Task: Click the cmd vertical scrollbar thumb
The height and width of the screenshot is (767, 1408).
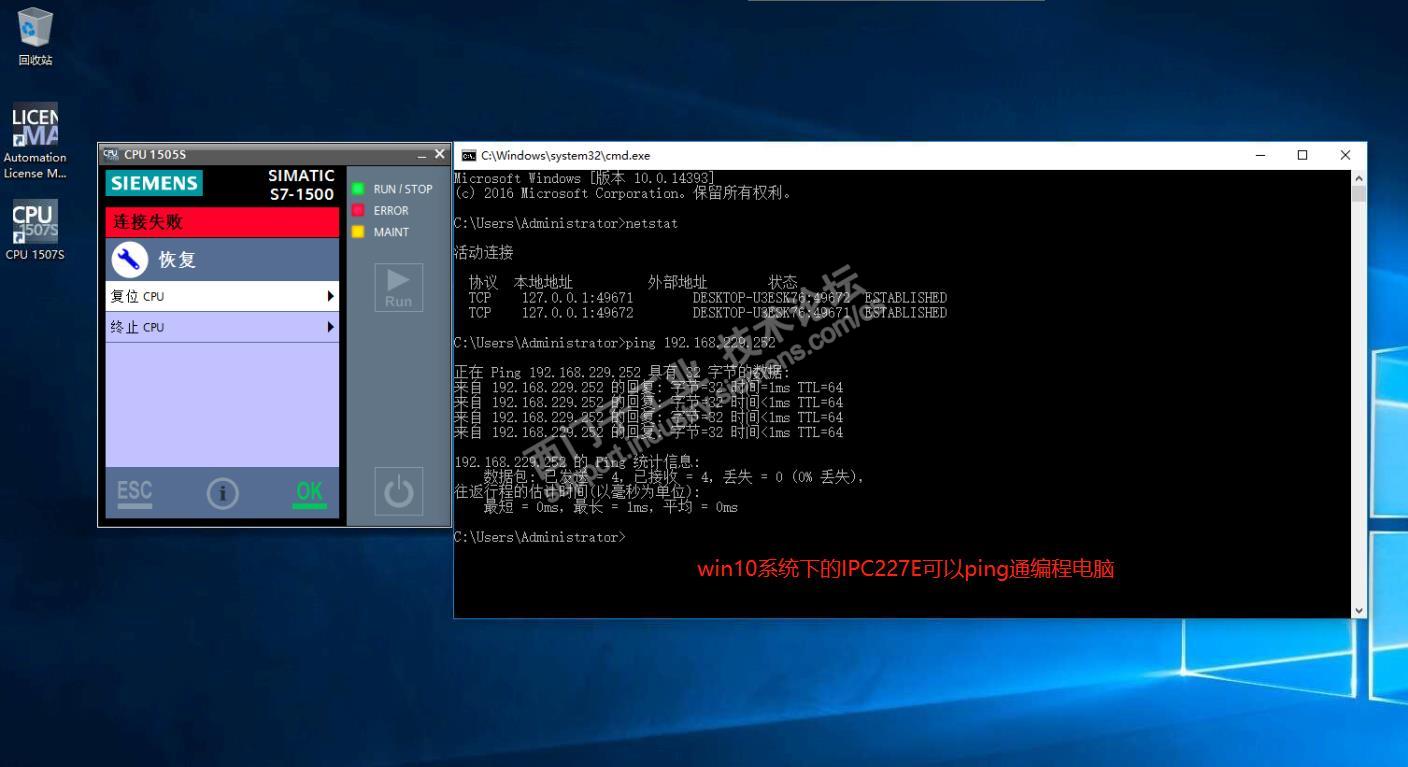Action: 1358,194
